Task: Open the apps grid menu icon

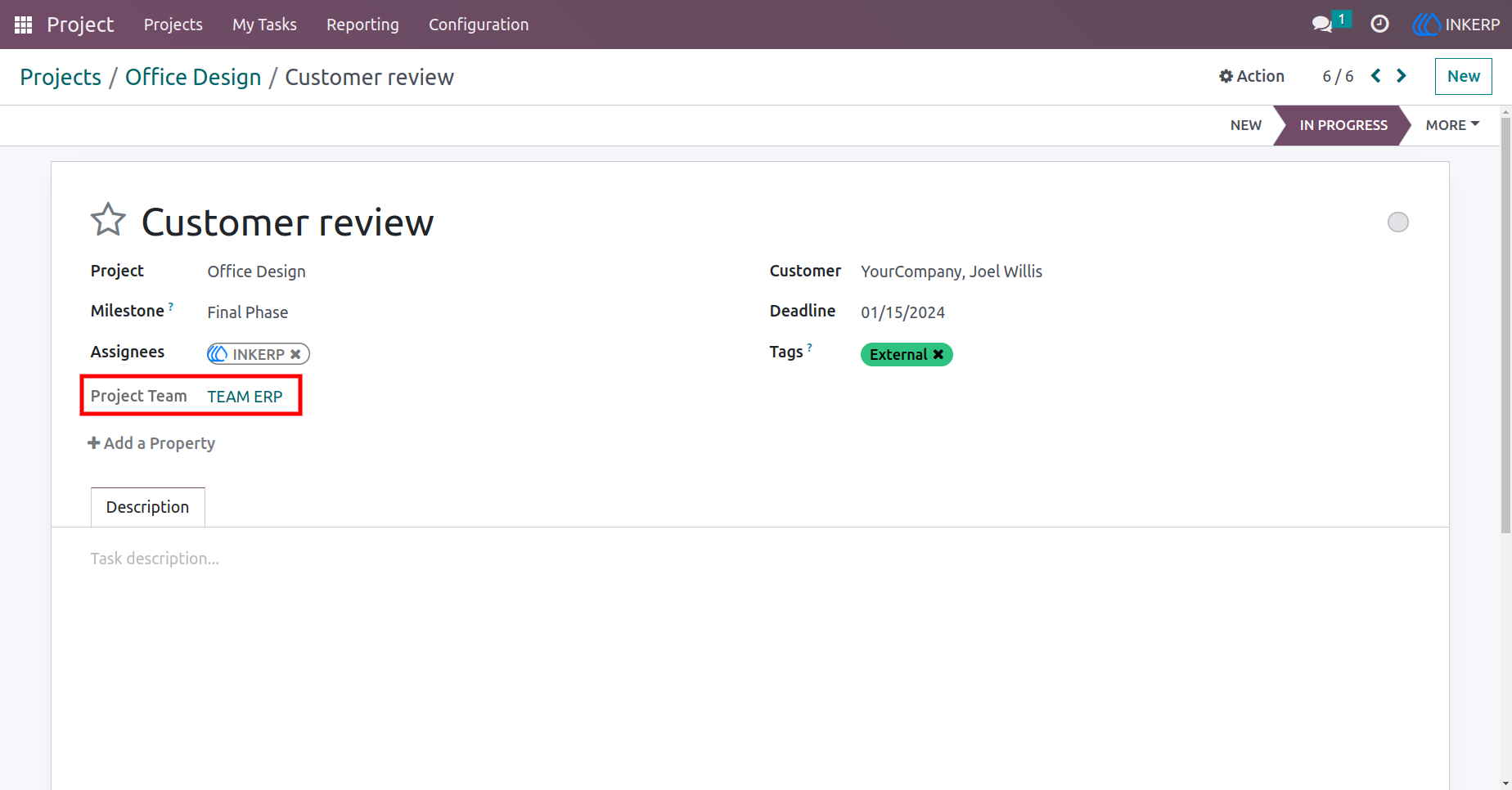Action: [23, 25]
